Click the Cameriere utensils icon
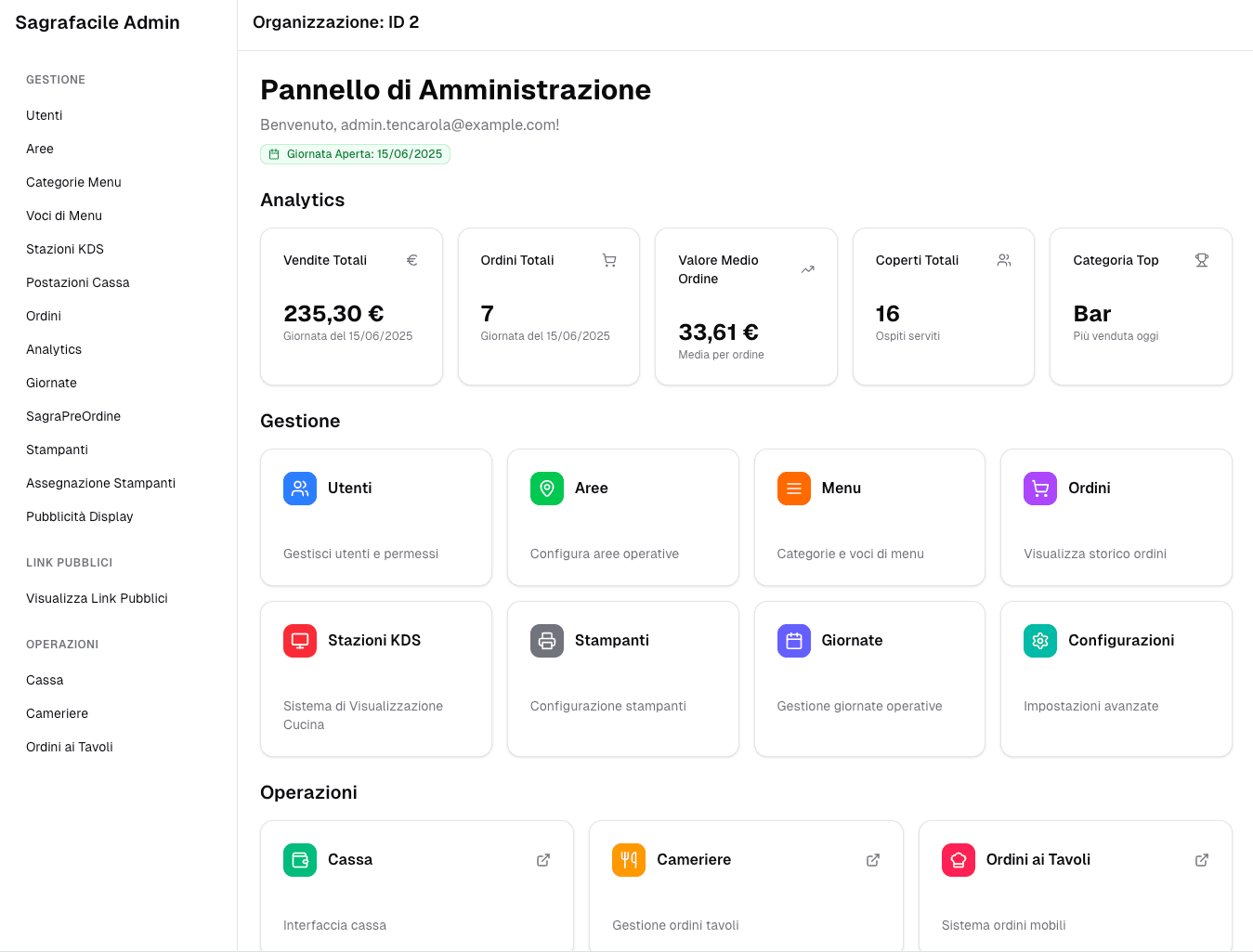The width and height of the screenshot is (1253, 952). 628,860
